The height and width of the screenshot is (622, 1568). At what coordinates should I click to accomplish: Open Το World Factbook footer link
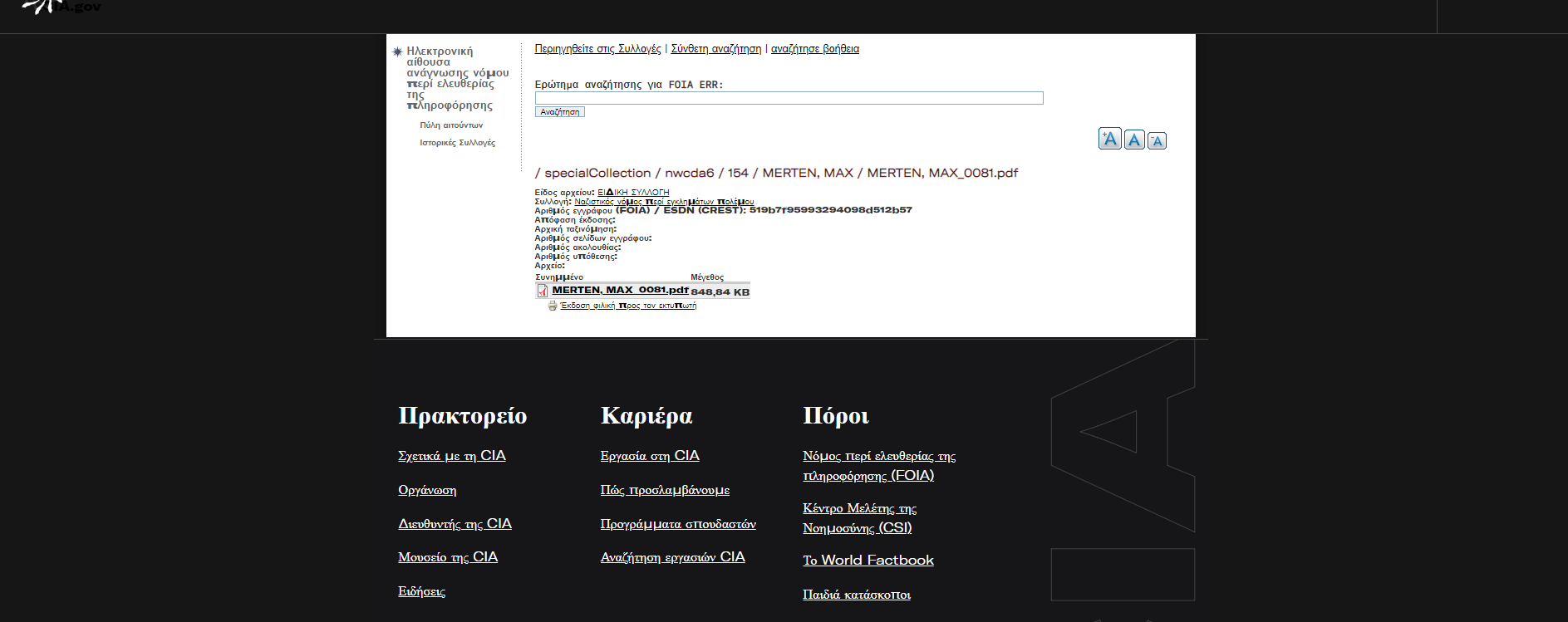point(868,561)
